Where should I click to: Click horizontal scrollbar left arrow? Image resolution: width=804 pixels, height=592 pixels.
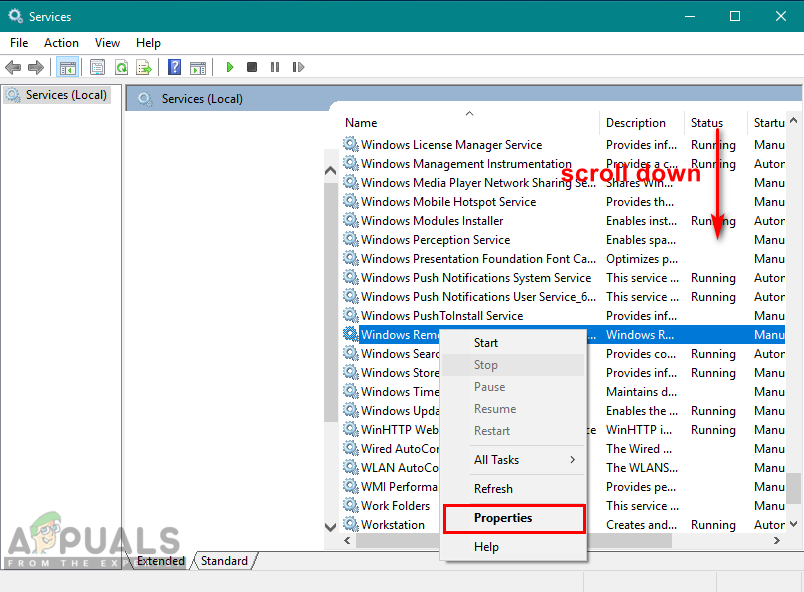[347, 540]
